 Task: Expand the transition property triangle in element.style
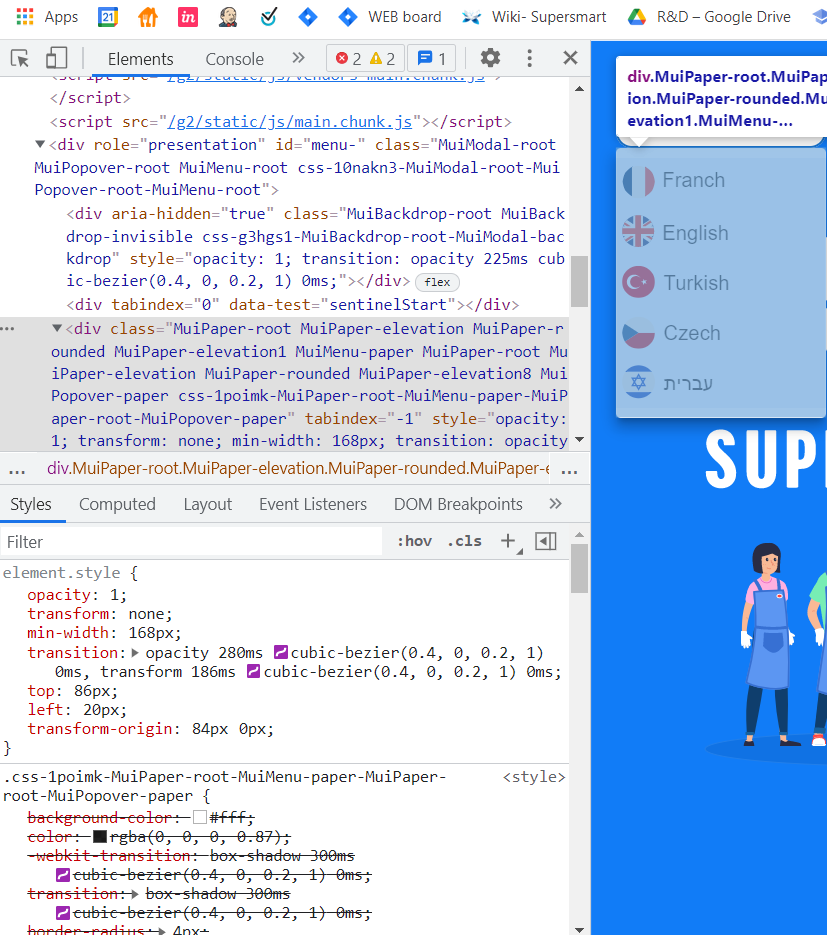point(135,652)
